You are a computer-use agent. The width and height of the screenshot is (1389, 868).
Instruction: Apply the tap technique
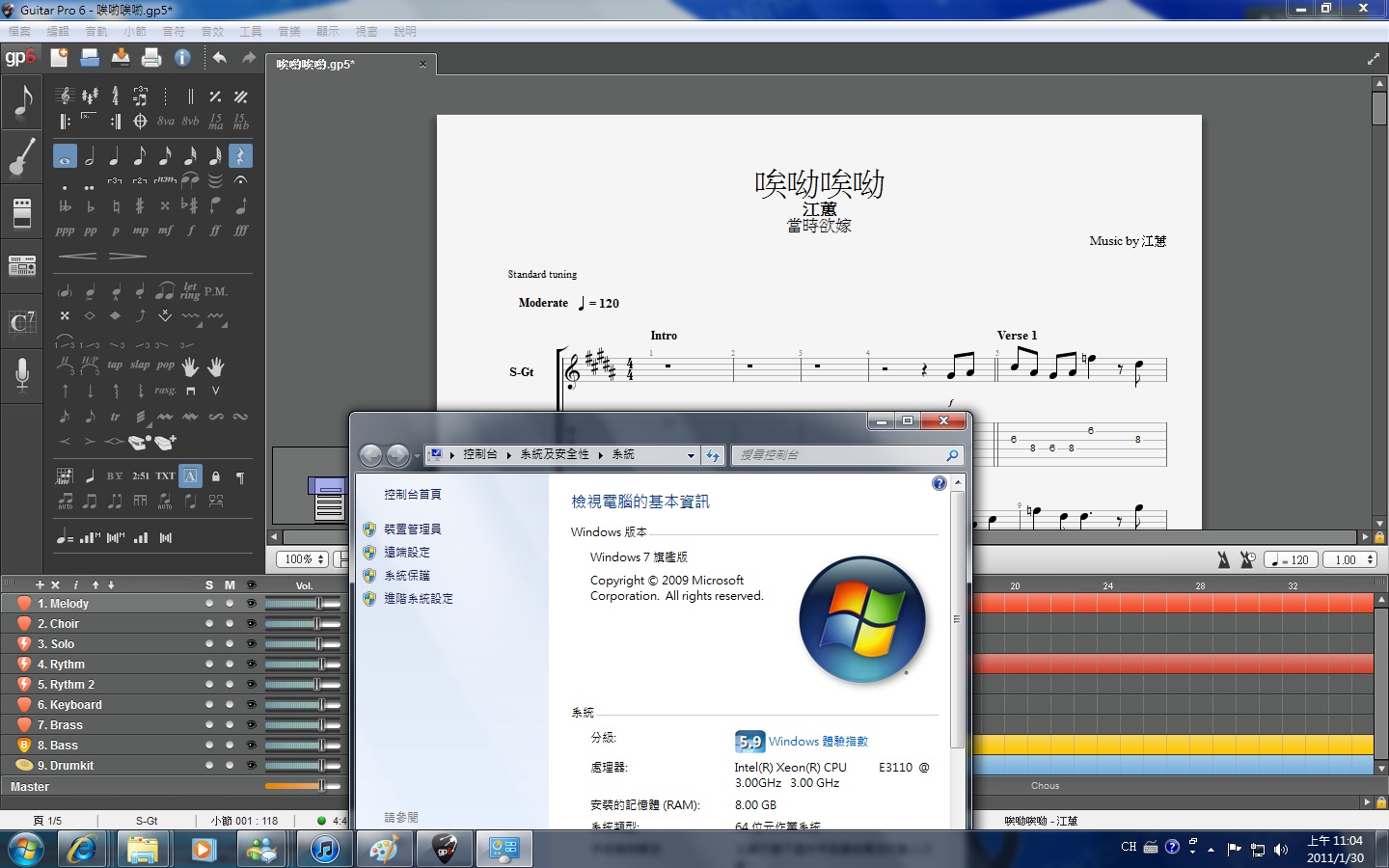pyautogui.click(x=115, y=365)
